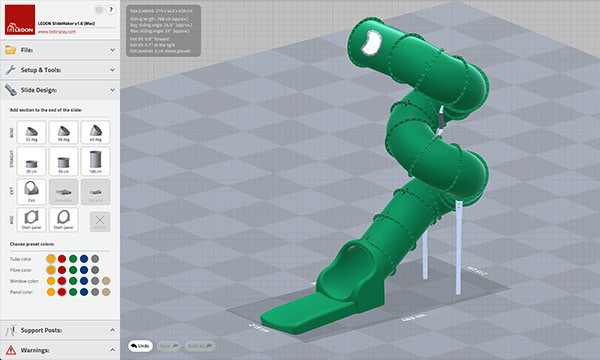The width and height of the screenshot is (600, 360).
Task: Add the round Start-panel piece
Action: point(64,220)
